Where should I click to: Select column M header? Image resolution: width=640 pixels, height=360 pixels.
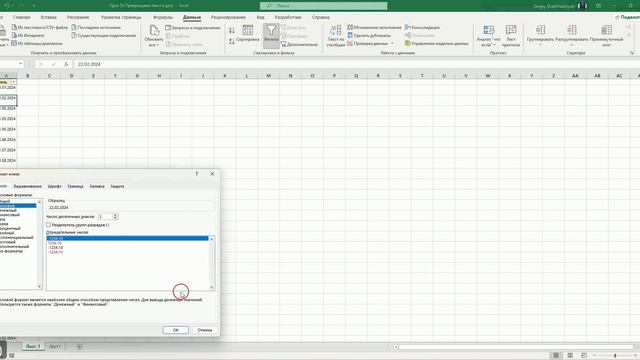click(x=269, y=76)
